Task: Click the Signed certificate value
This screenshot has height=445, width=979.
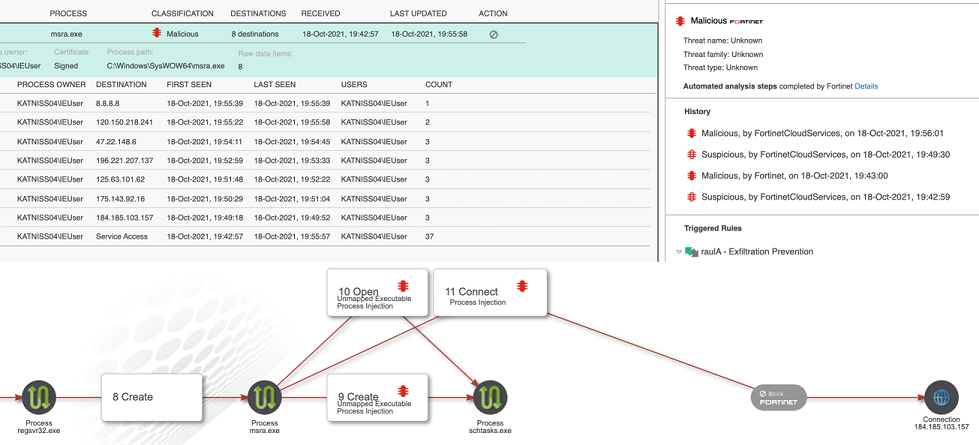Action: pos(66,66)
